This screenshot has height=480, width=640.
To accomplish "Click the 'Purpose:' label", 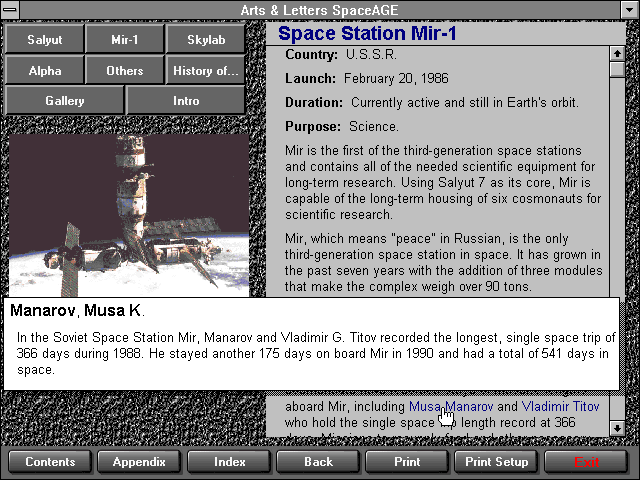I will 313,127.
